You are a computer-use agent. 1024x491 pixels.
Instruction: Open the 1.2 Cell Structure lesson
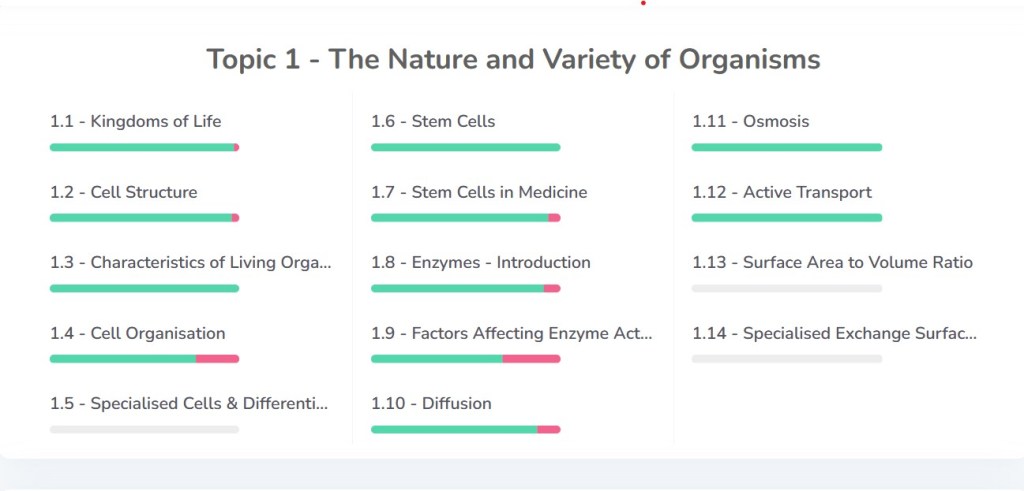coord(124,192)
